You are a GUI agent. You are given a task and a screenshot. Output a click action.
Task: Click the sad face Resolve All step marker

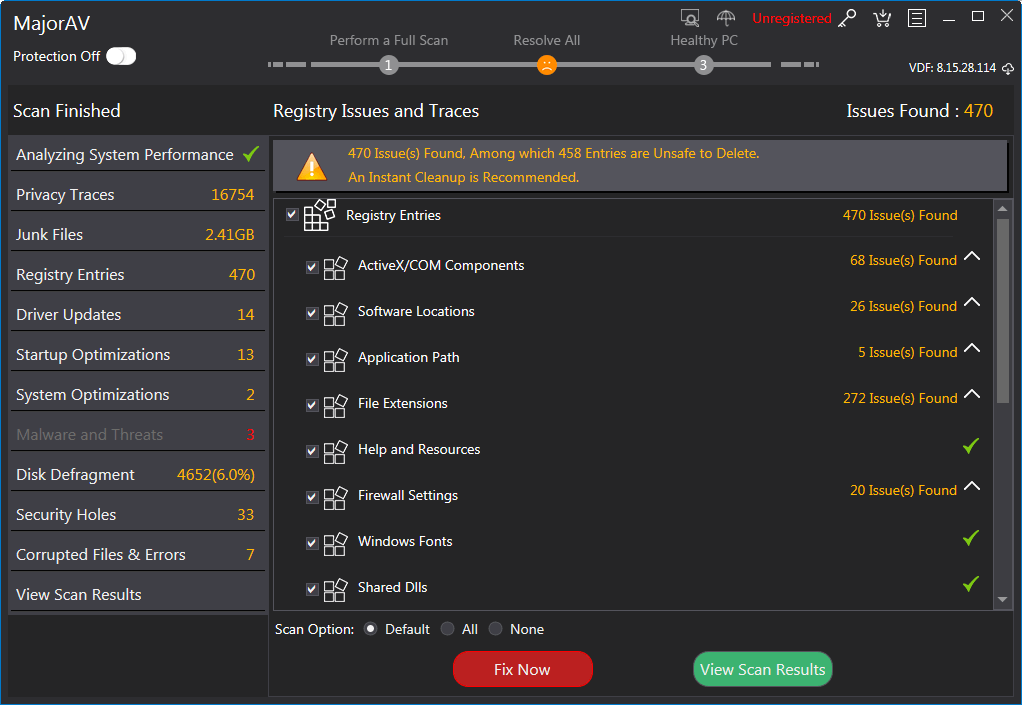click(546, 65)
